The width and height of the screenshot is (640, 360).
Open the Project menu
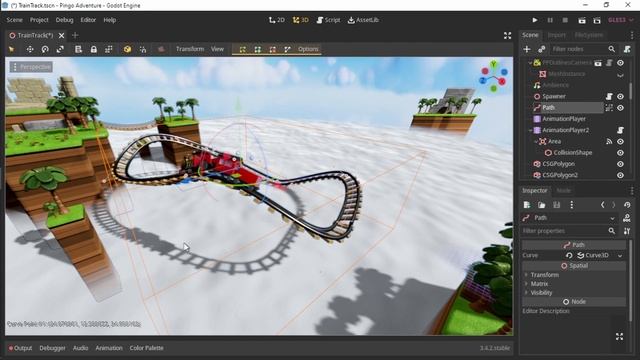pyautogui.click(x=39, y=20)
